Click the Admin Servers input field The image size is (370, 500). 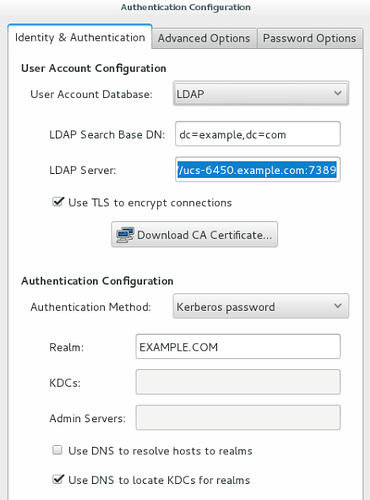[x=238, y=418]
